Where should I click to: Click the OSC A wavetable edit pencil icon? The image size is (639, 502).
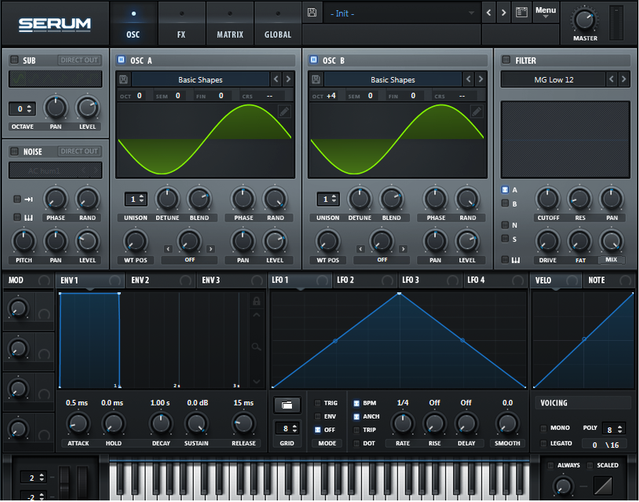(x=285, y=112)
